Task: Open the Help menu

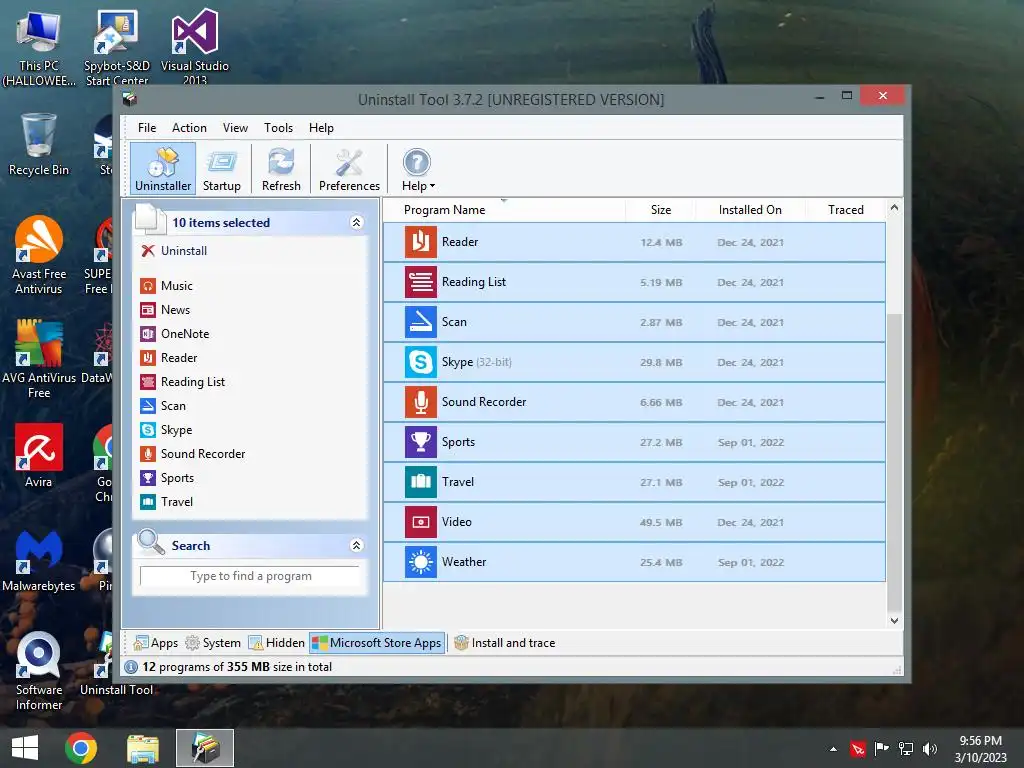Action: coord(321,128)
